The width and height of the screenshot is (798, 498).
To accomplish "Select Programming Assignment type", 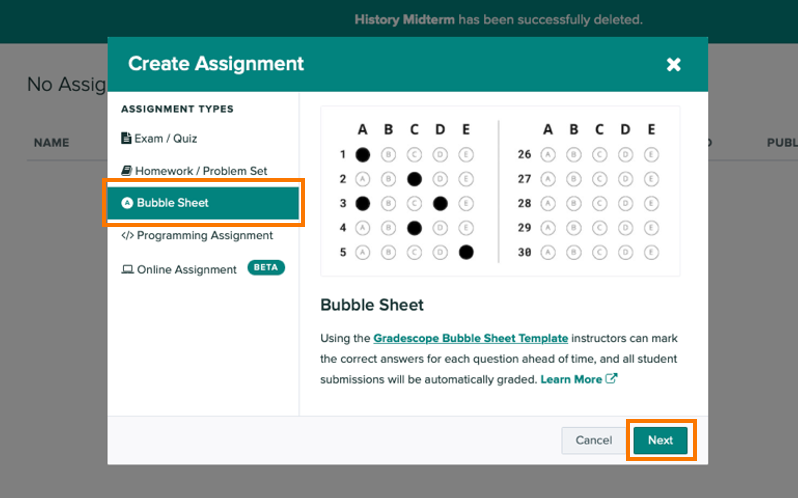I will (x=197, y=236).
